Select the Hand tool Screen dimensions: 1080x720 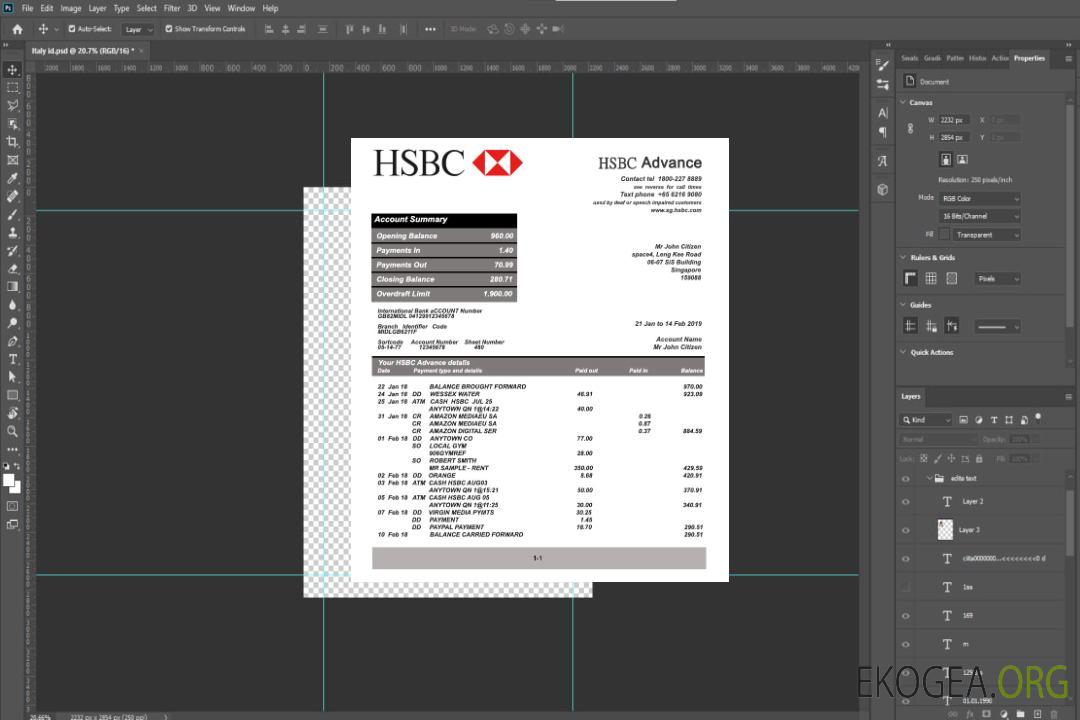click(12, 413)
